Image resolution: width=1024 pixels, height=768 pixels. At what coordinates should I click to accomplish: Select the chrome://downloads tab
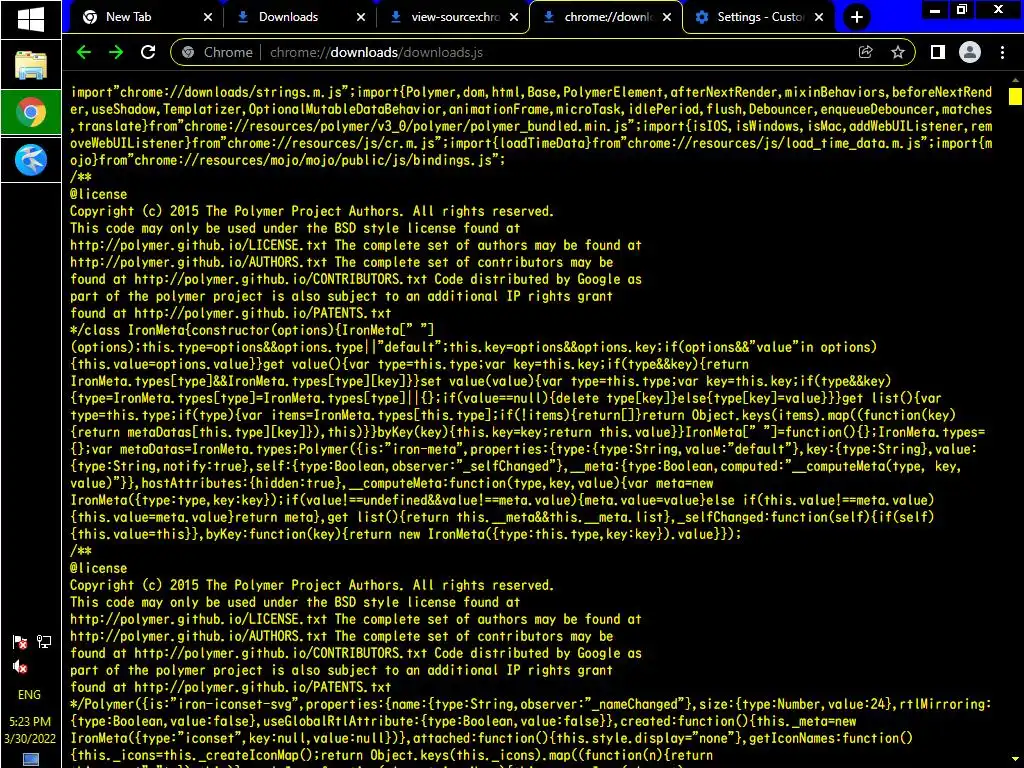607,17
